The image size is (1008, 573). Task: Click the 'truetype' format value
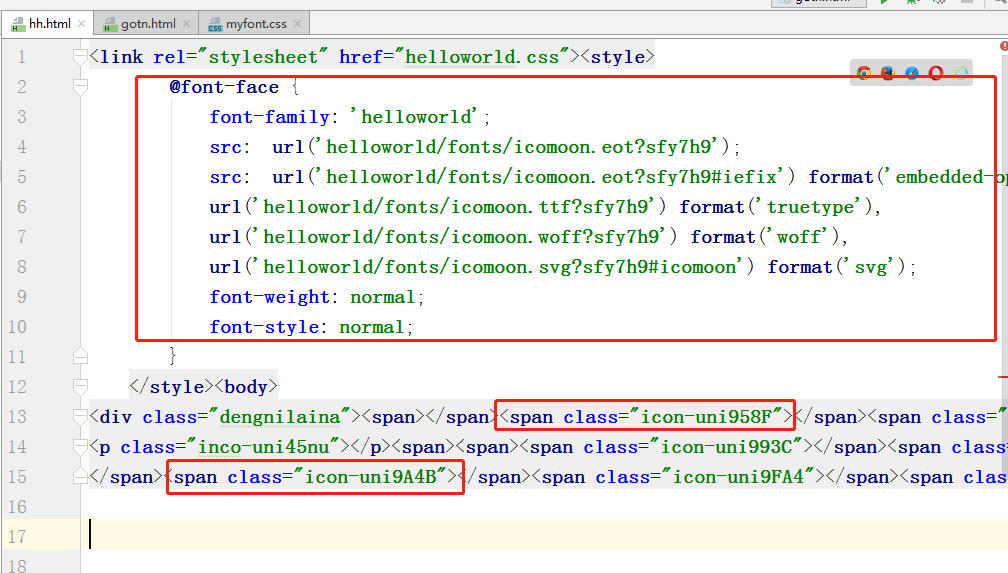coord(809,207)
